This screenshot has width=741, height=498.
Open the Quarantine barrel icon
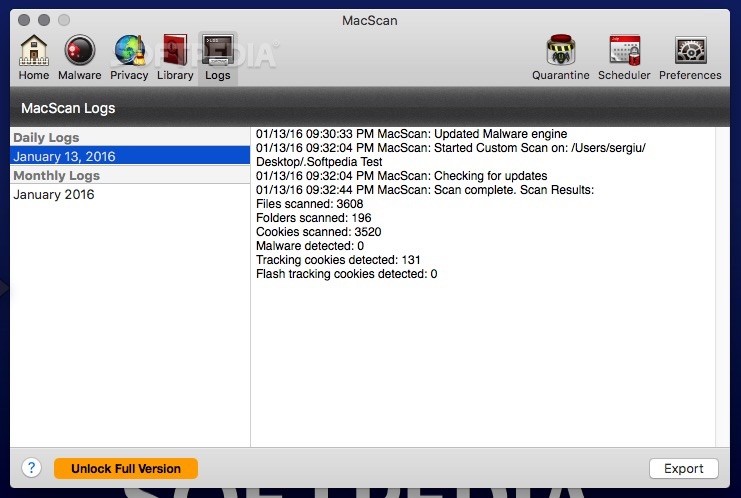coord(560,50)
